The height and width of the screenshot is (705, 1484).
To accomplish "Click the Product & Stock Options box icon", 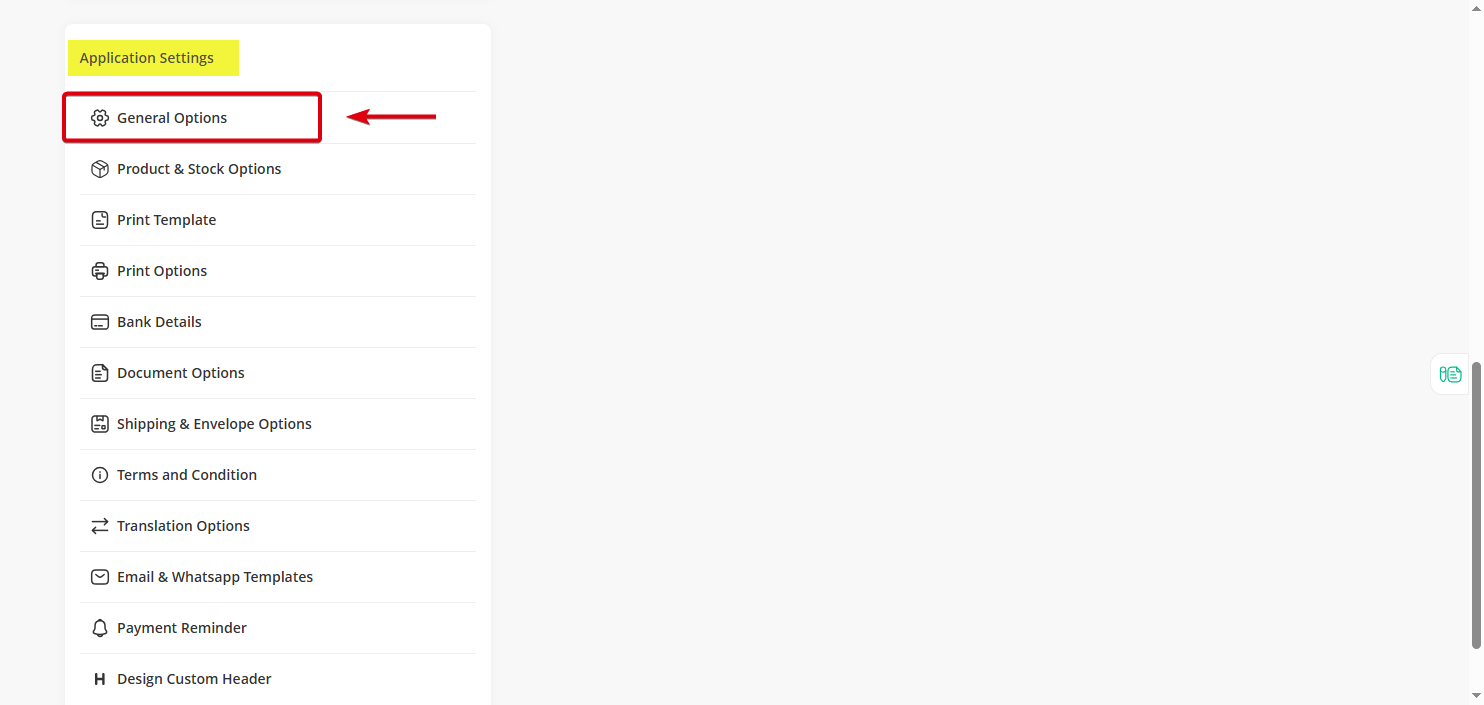I will point(99,169).
